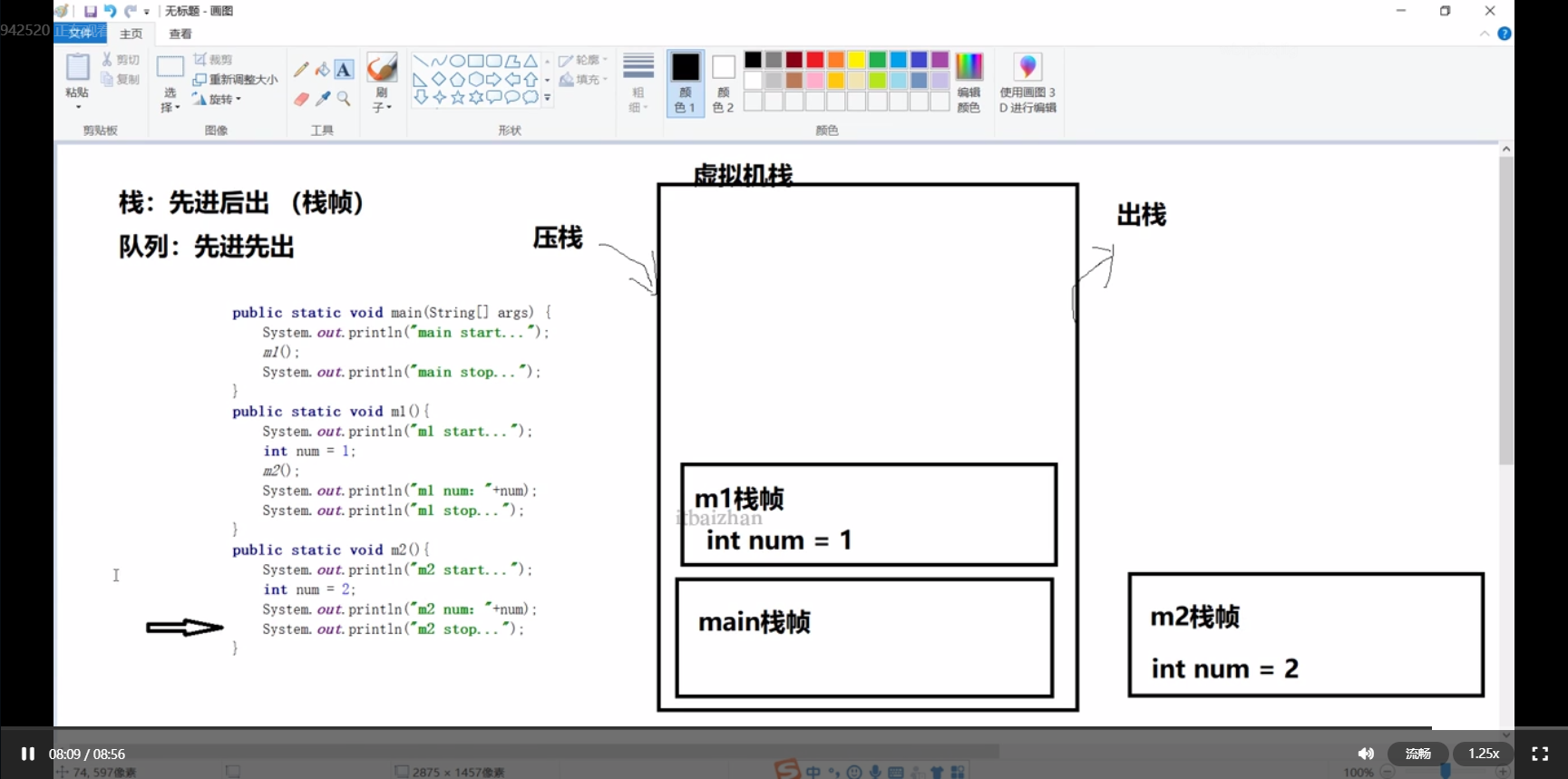This screenshot has height=779, width=1568.
Task: Select the rounded rectangle callout shape
Action: [x=493, y=97]
